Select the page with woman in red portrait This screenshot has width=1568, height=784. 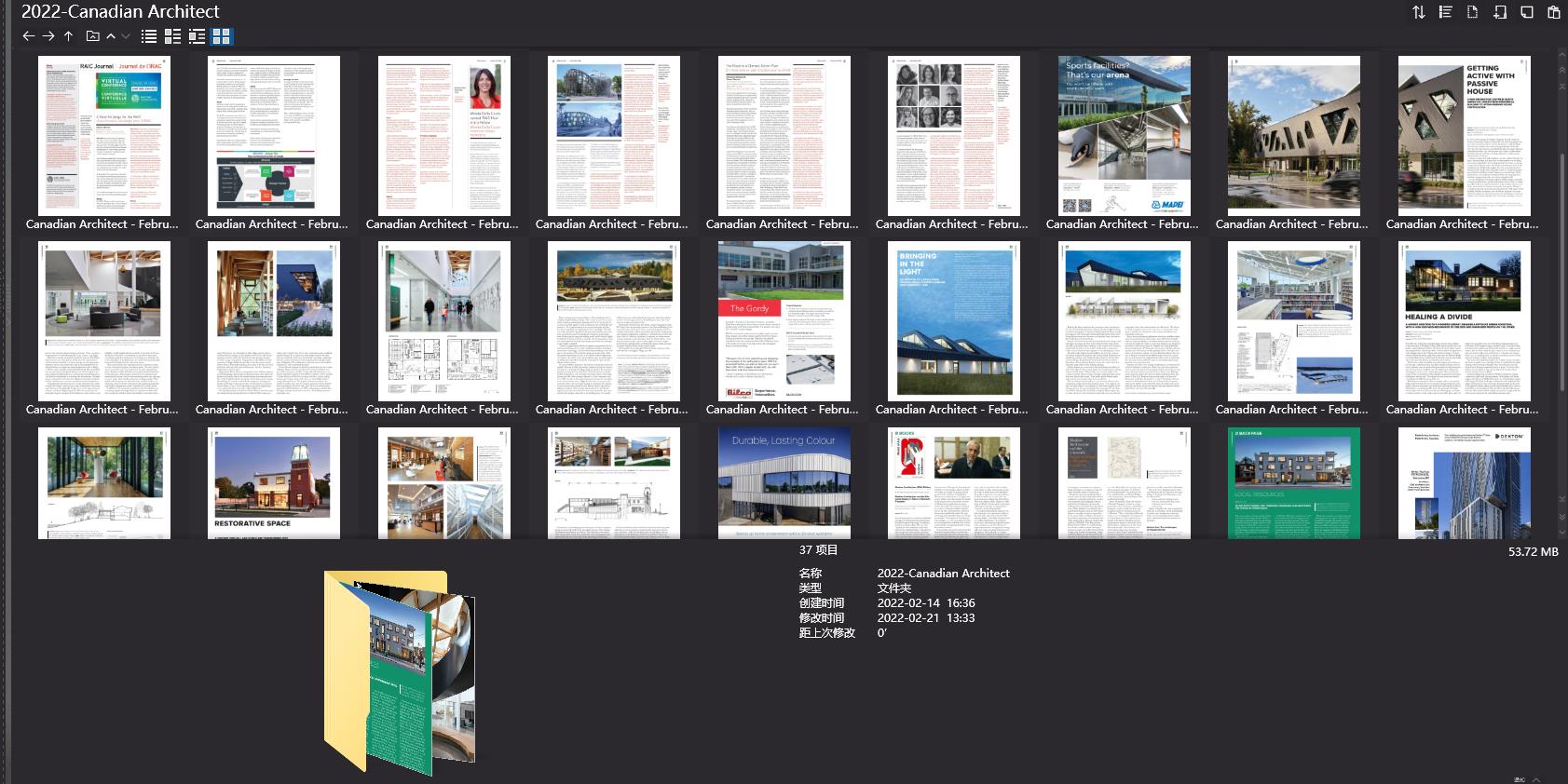coord(443,136)
